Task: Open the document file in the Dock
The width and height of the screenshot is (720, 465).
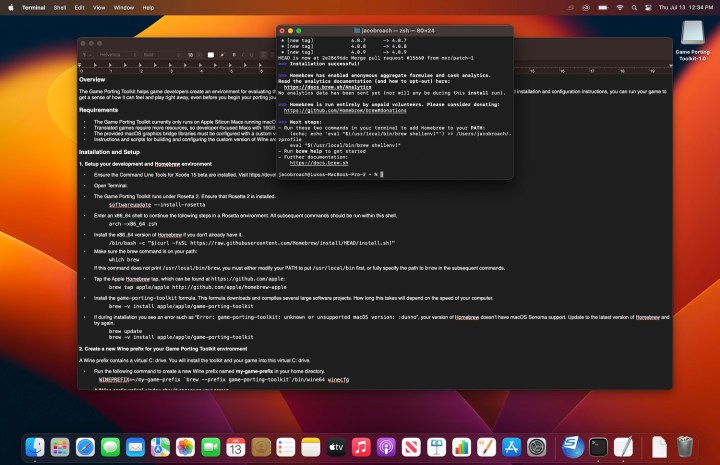Action: pyautogui.click(x=659, y=447)
